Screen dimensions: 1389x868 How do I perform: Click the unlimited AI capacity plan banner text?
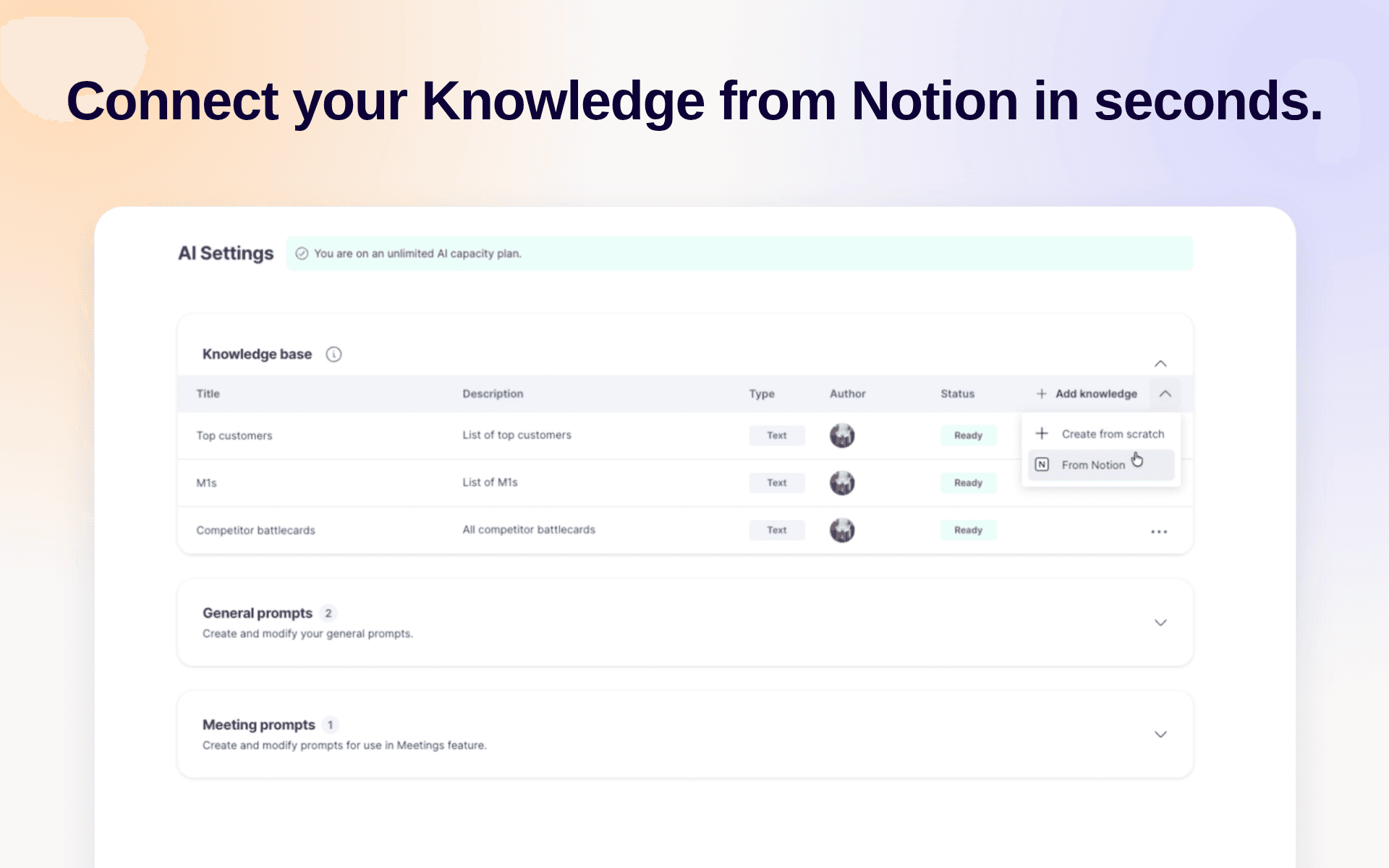click(x=417, y=254)
